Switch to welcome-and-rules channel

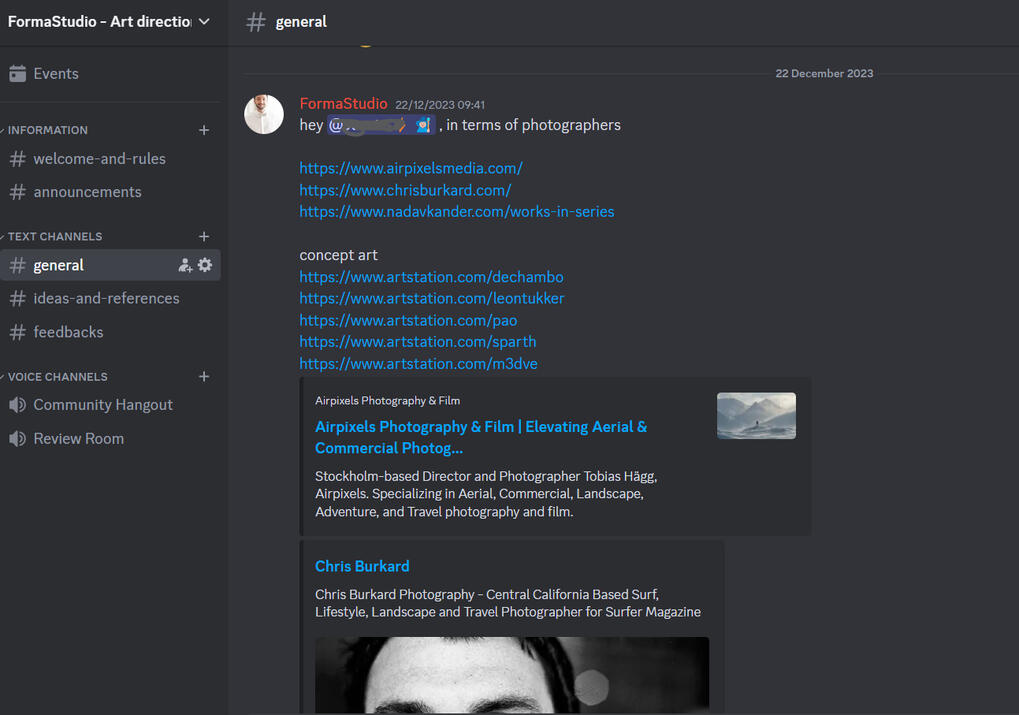click(x=99, y=159)
